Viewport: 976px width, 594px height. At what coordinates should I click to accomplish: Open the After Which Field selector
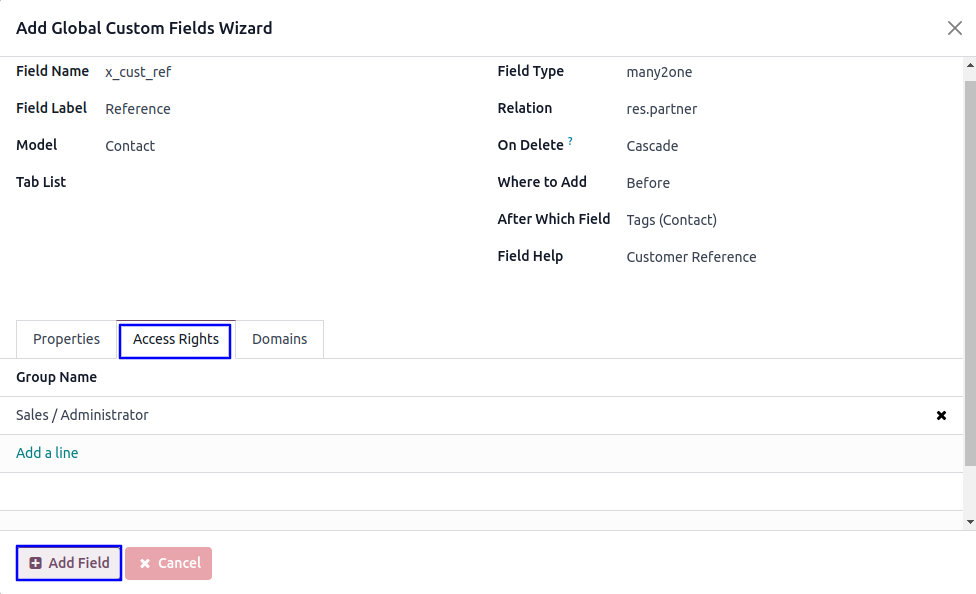671,220
